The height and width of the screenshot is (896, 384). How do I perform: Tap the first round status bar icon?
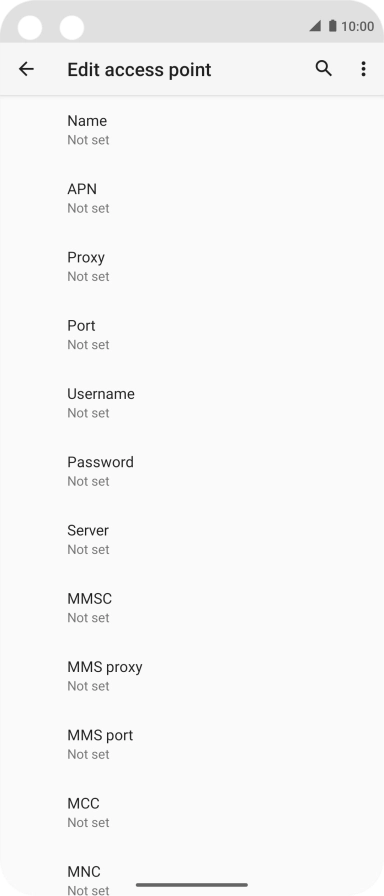(30, 27)
